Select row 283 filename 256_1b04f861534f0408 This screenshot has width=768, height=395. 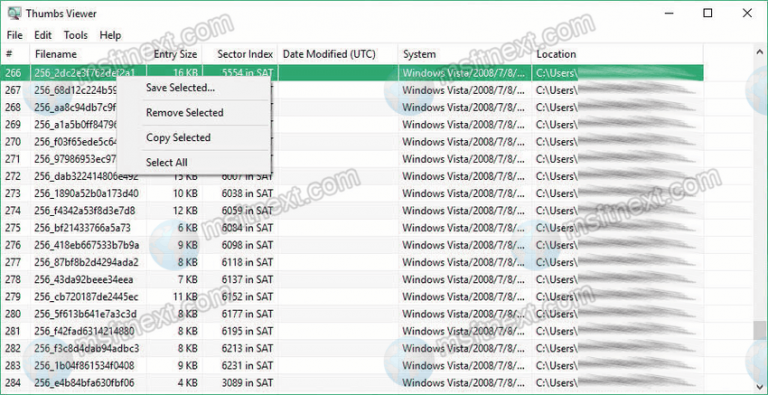pyautogui.click(x=84, y=366)
